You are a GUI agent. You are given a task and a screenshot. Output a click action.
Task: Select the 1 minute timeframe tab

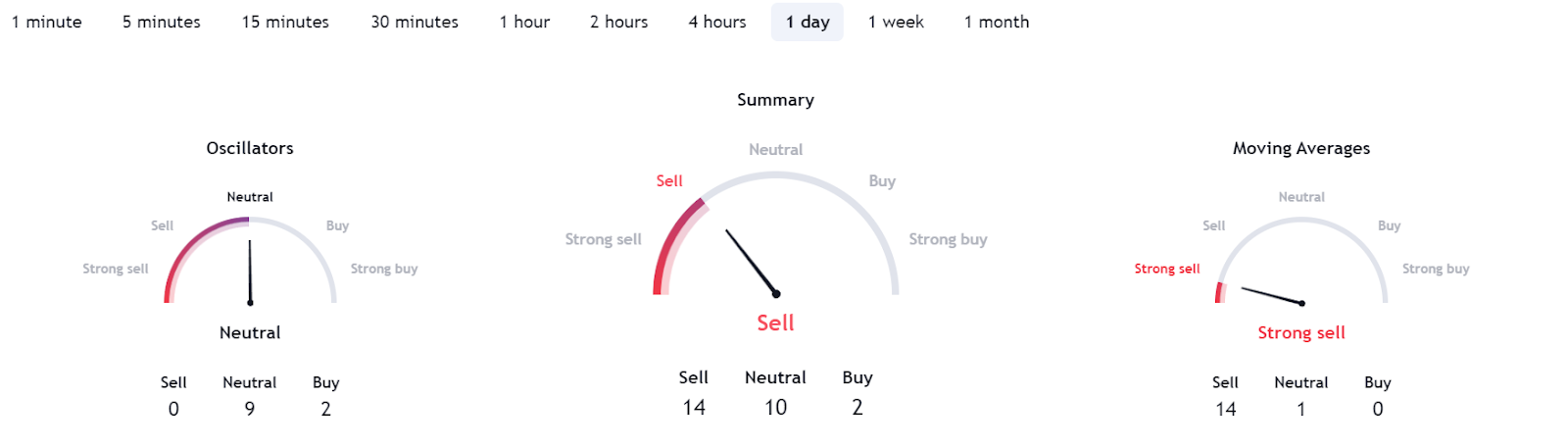tap(47, 22)
